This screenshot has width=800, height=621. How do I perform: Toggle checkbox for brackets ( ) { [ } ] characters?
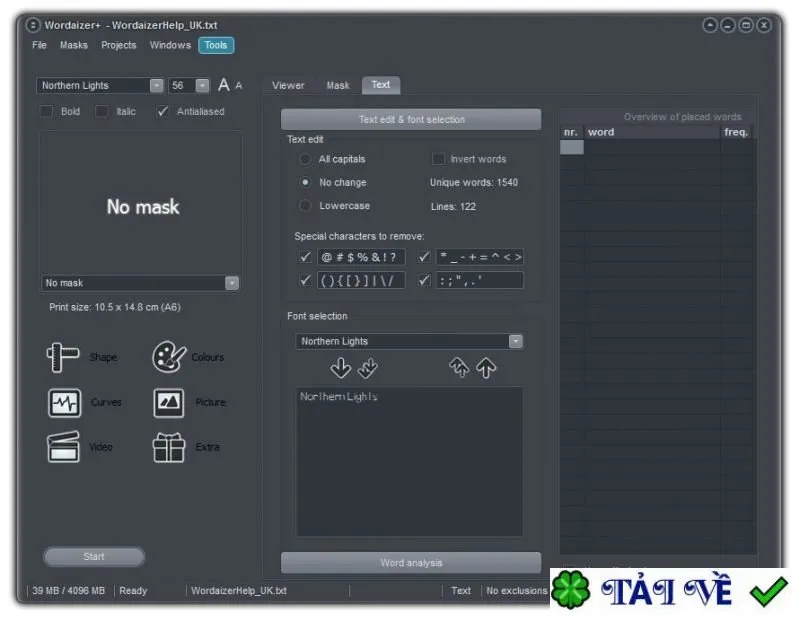point(305,280)
